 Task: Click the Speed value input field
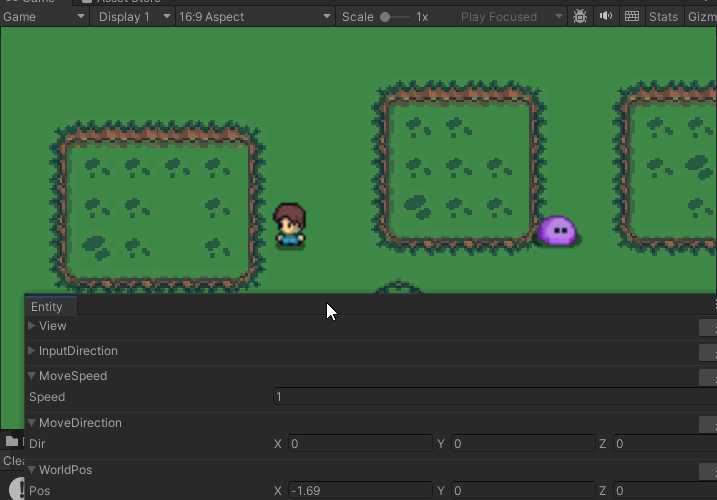pyautogui.click(x=495, y=397)
